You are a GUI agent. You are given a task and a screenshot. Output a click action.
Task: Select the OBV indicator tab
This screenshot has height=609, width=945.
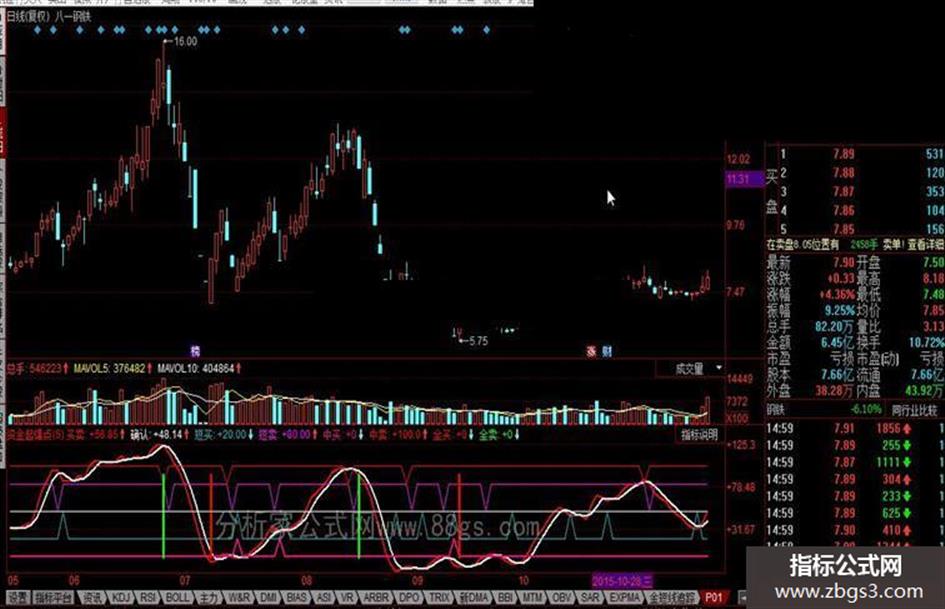point(561,598)
